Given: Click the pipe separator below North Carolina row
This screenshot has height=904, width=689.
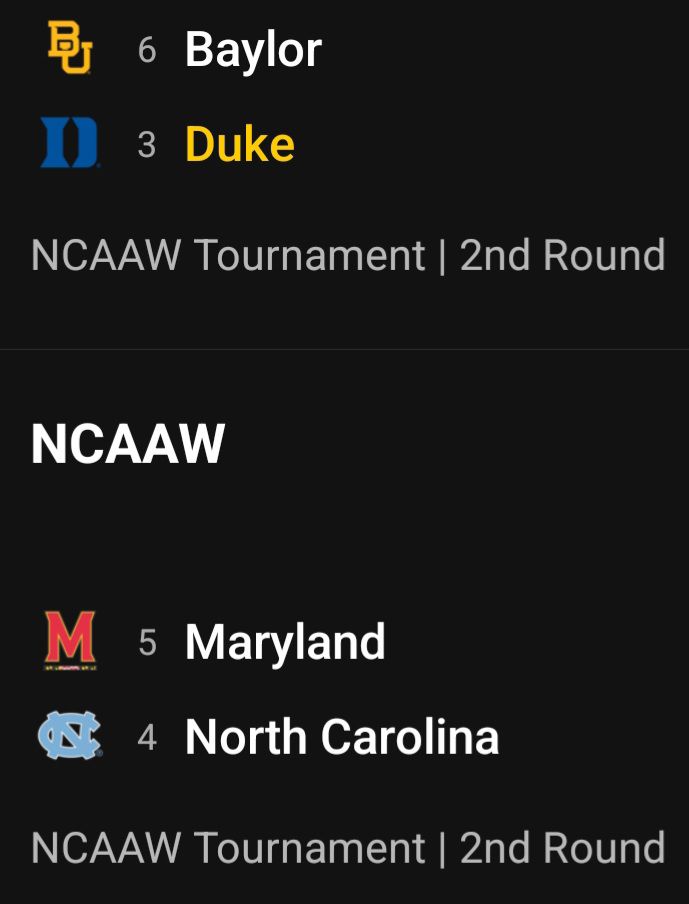Looking at the screenshot, I should pyautogui.click(x=442, y=849).
